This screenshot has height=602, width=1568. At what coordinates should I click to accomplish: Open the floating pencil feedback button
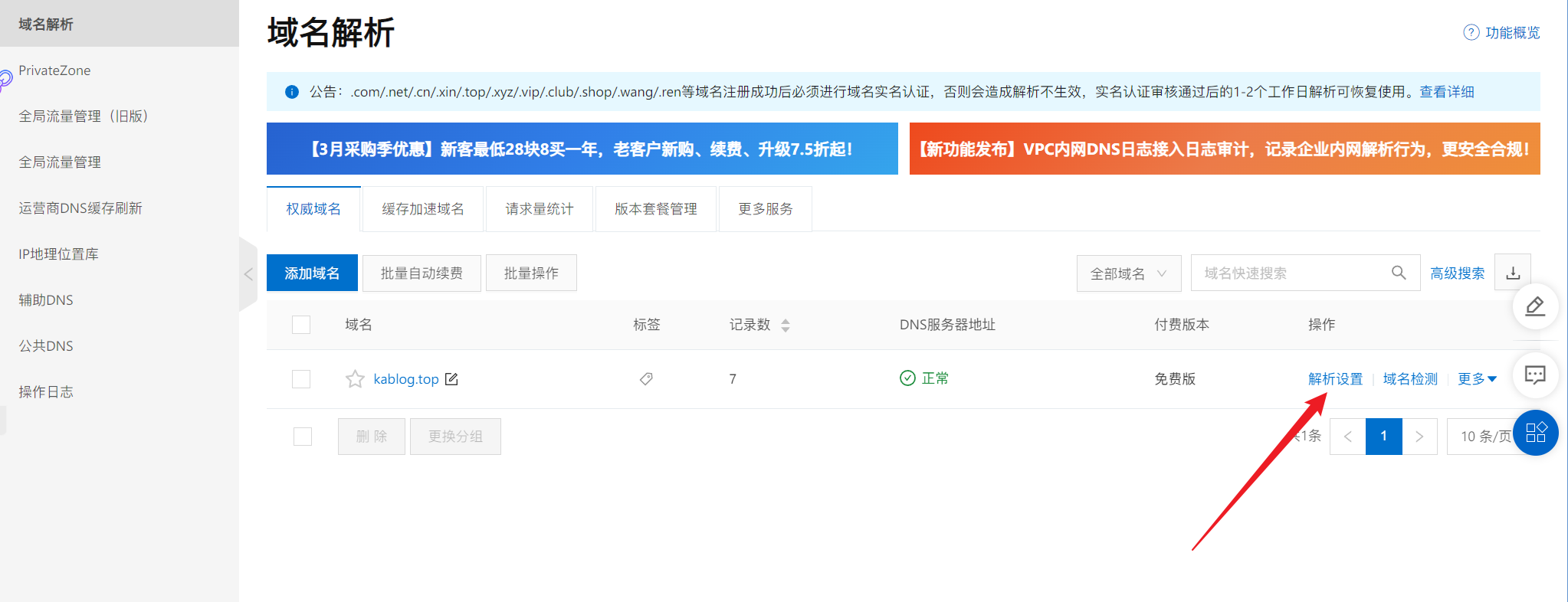pos(1535,306)
